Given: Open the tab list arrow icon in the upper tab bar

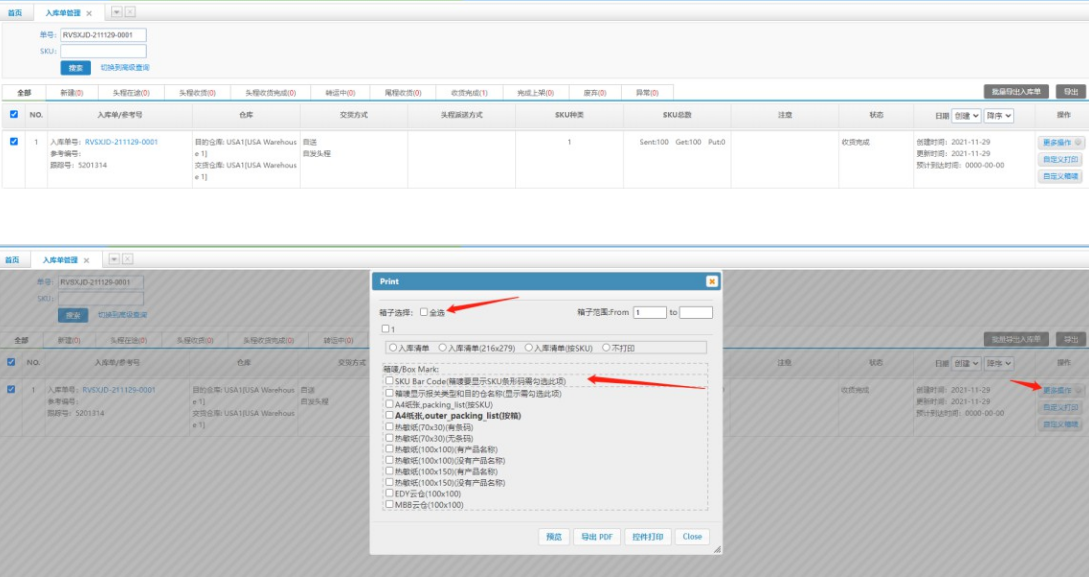Looking at the screenshot, I should coord(116,12).
